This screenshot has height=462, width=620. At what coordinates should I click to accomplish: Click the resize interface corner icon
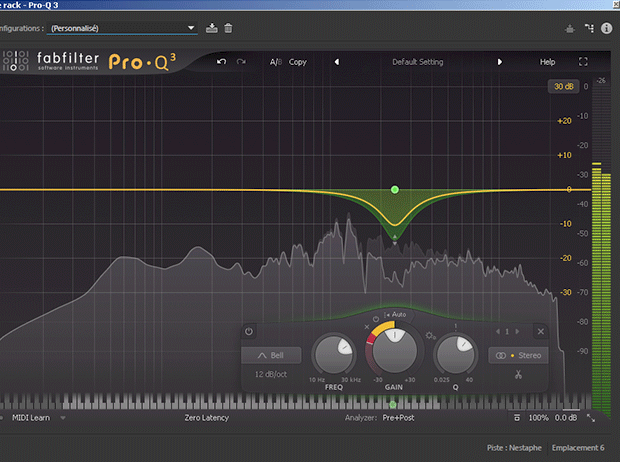(591, 418)
